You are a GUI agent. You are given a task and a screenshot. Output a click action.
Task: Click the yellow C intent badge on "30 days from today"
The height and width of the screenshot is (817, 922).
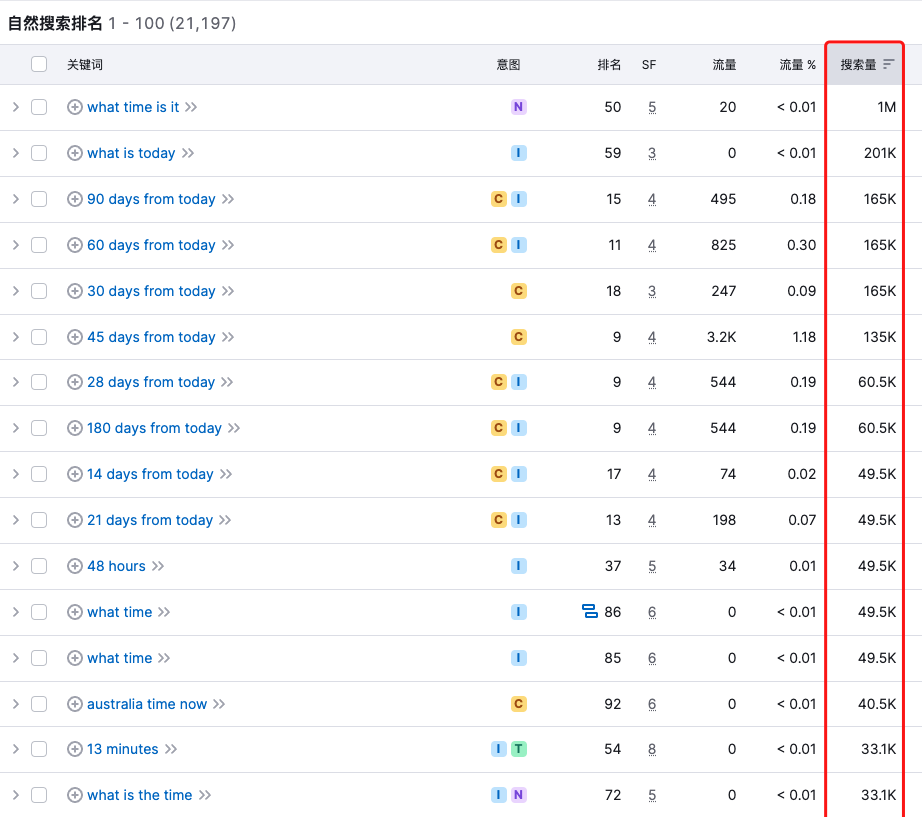[x=518, y=290]
